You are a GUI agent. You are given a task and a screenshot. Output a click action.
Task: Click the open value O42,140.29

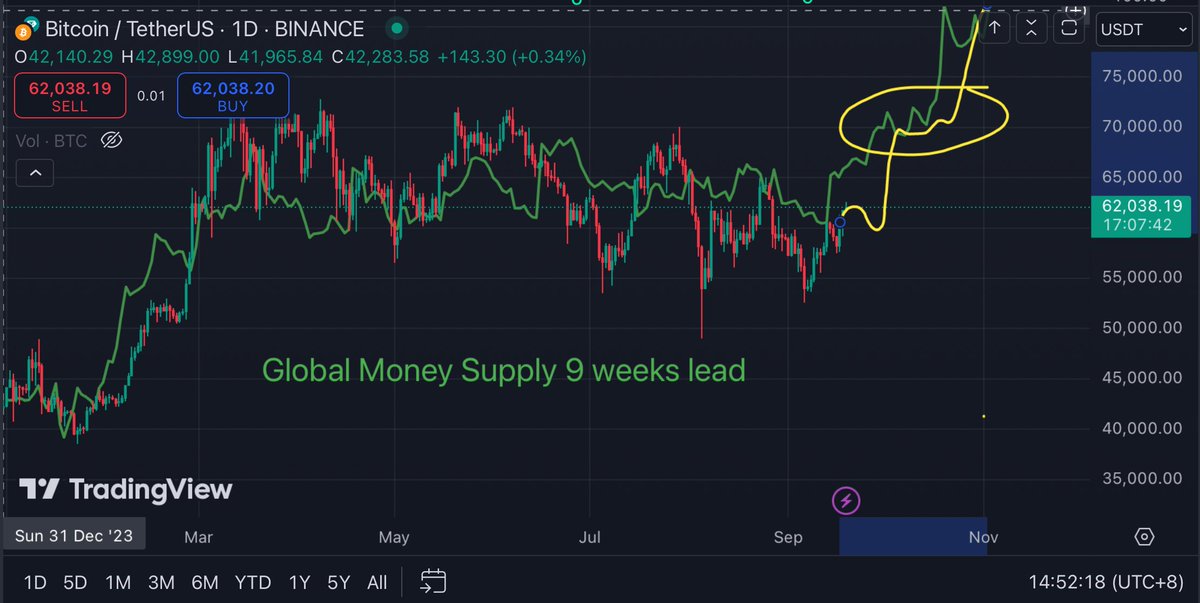66,59
